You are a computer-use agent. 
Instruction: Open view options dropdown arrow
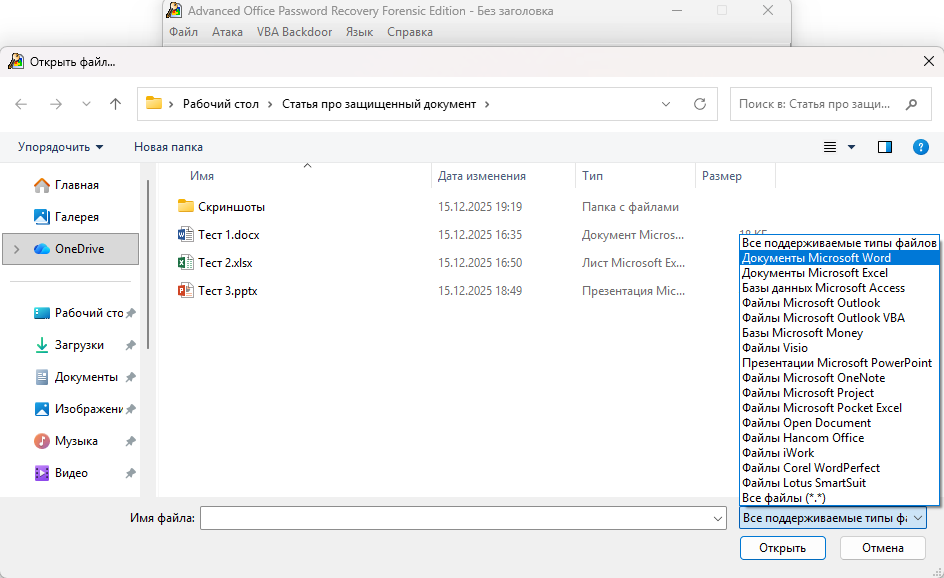[851, 147]
